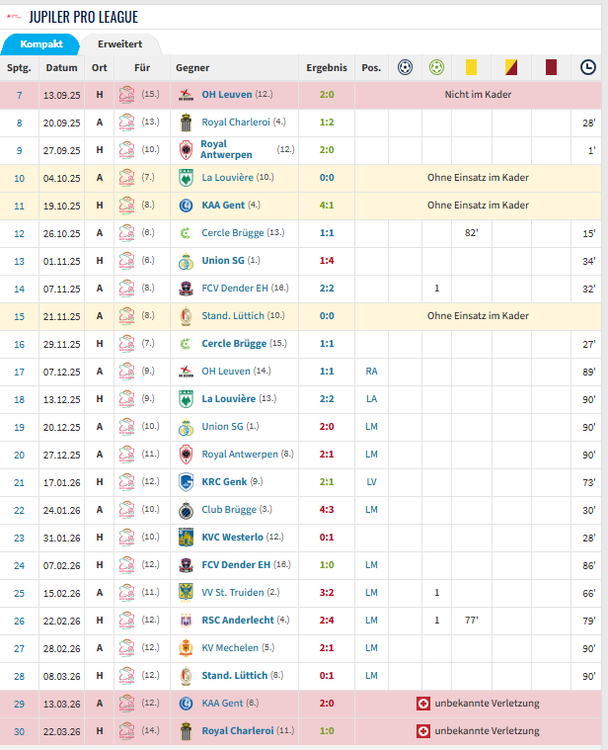Click LV position in KRC Genk row
The width and height of the screenshot is (608, 750).
[x=371, y=482]
